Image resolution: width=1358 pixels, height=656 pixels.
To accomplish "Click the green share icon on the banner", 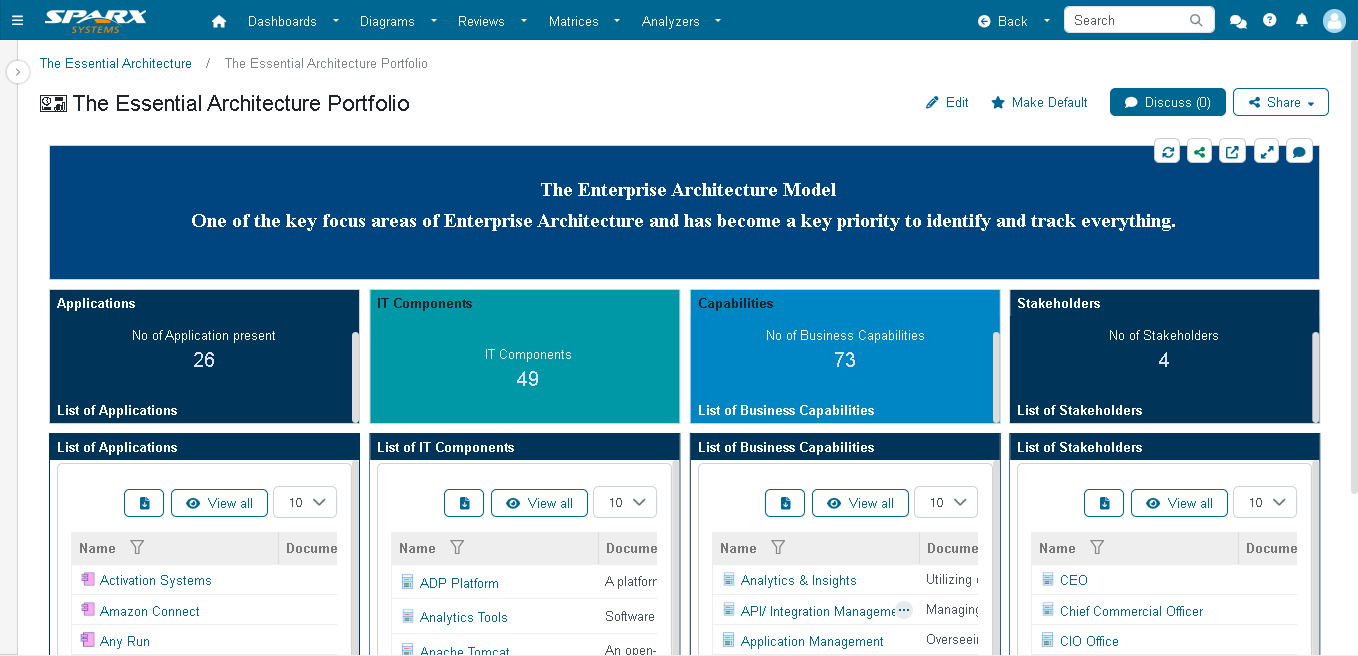I will (x=1200, y=152).
